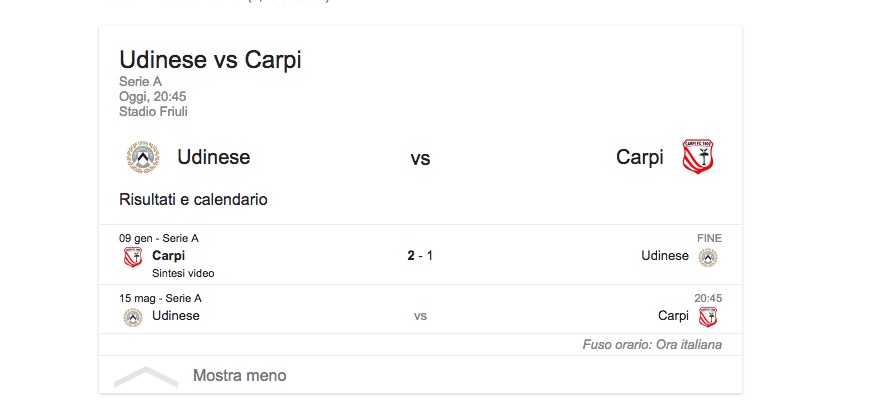Open the Sintesi video link
This screenshot has height=416, width=881.
point(183,273)
